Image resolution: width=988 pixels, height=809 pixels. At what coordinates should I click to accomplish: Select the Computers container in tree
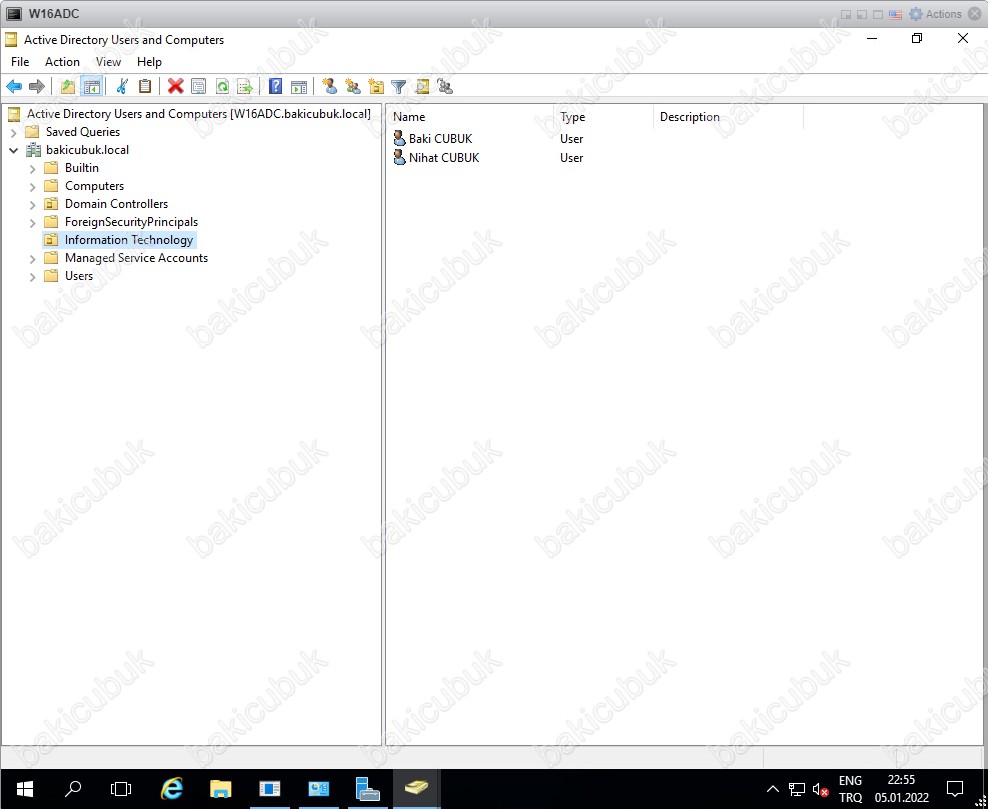pyautogui.click(x=95, y=186)
